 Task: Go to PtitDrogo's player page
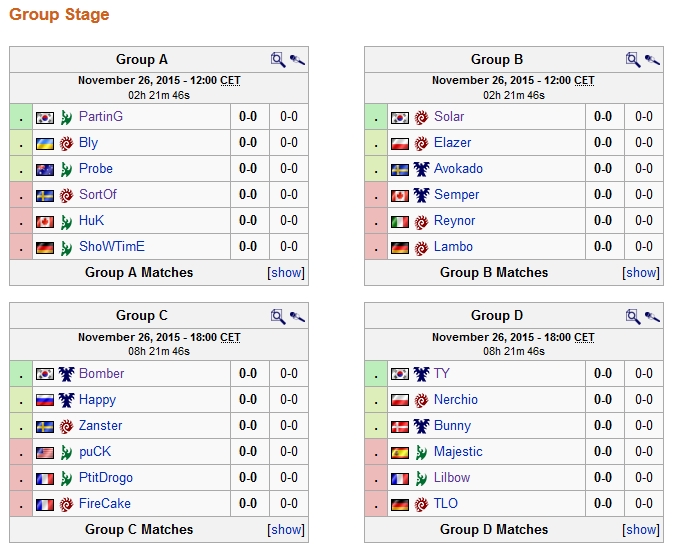coord(106,478)
